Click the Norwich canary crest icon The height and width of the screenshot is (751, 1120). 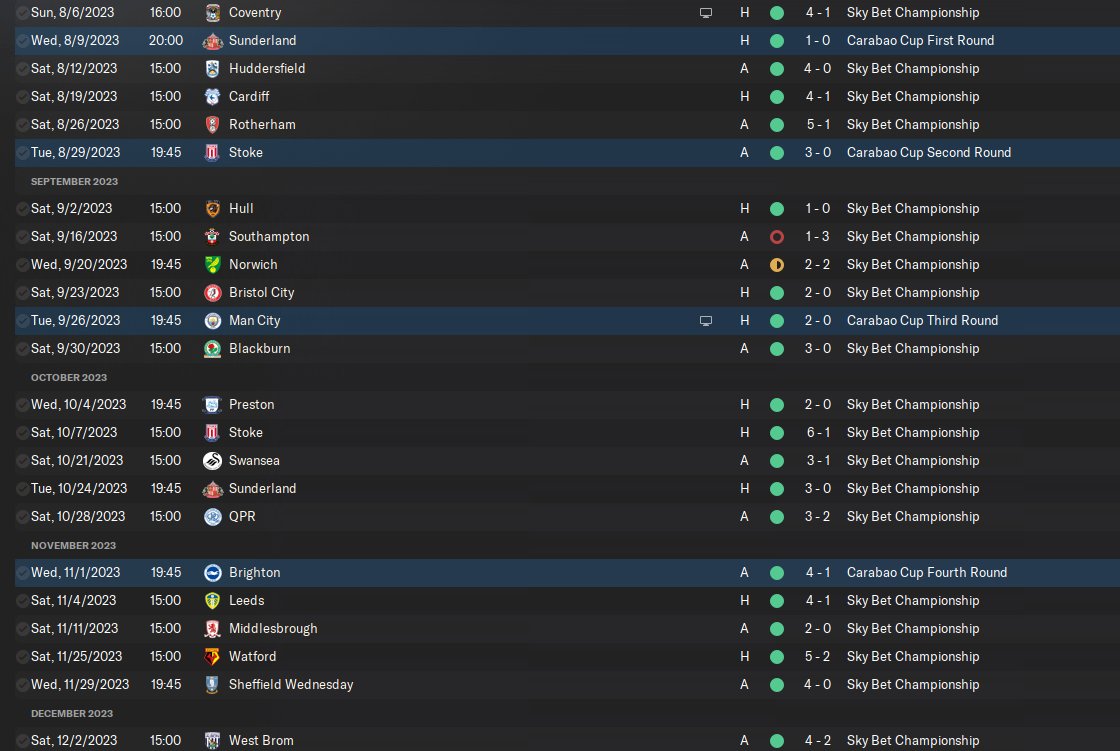(212, 264)
